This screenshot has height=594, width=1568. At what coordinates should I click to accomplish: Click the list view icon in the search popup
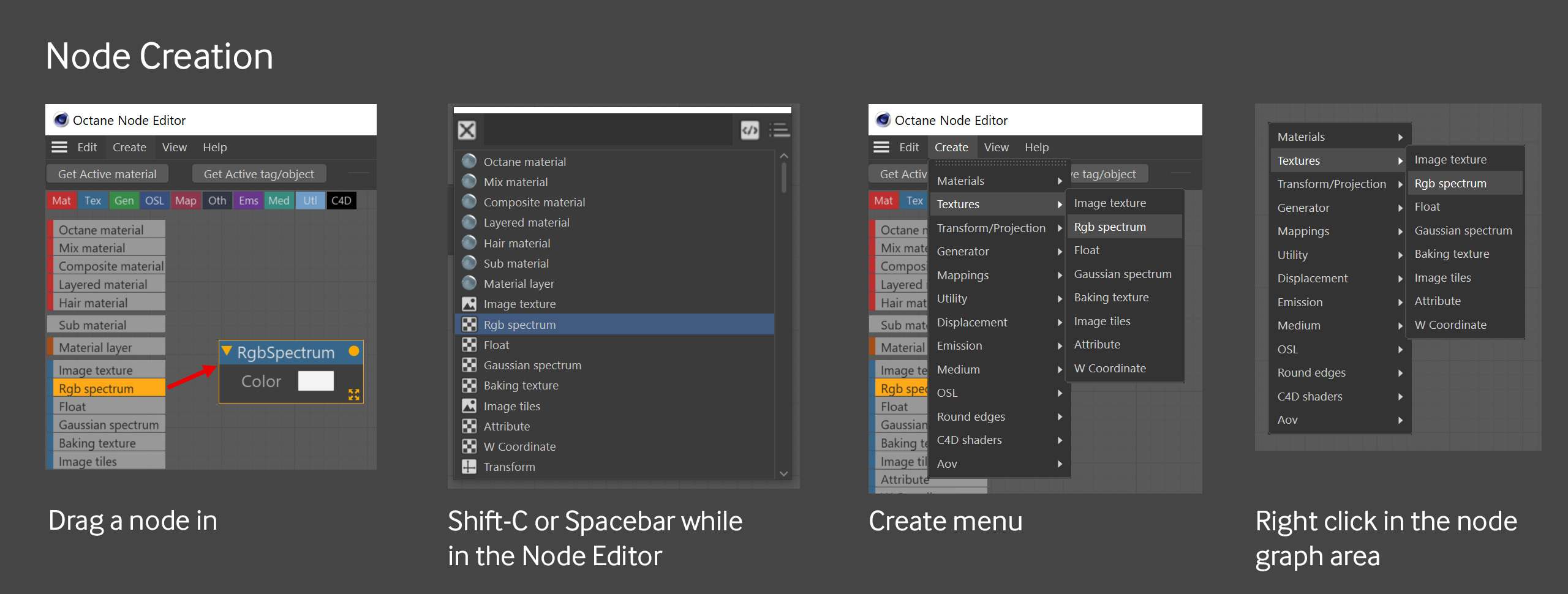click(780, 130)
